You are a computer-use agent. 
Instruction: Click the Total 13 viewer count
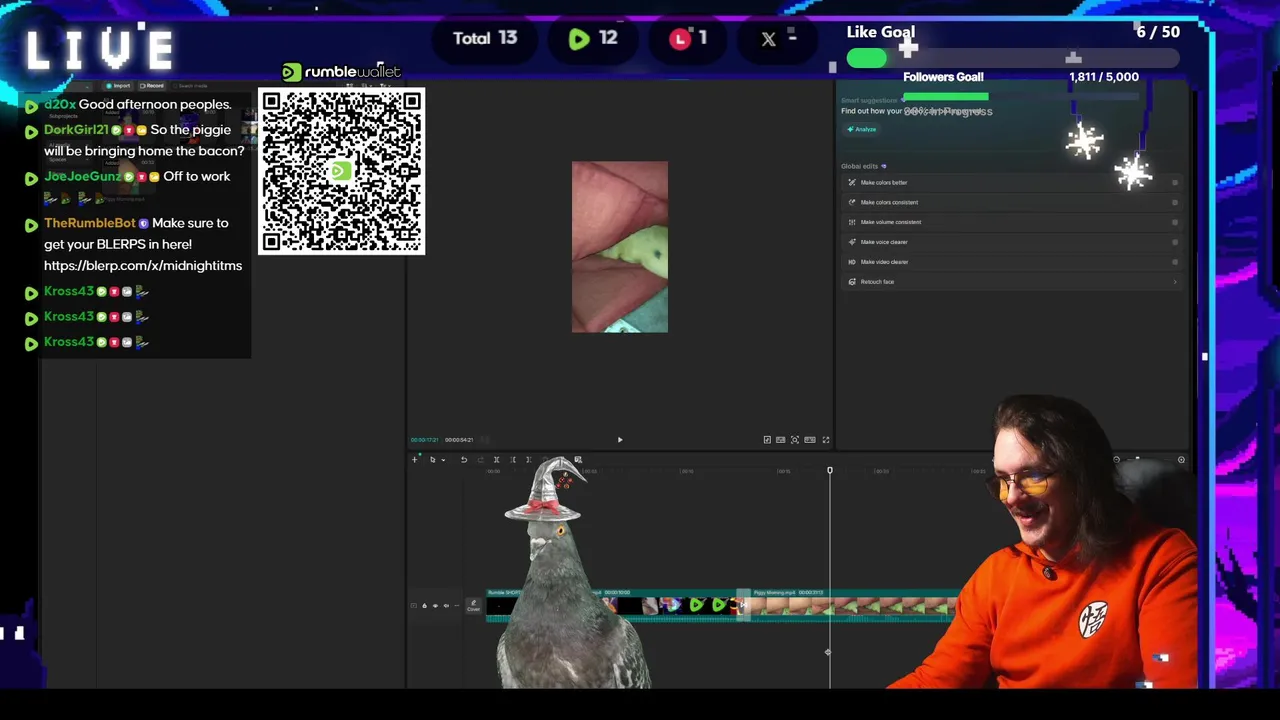485,39
